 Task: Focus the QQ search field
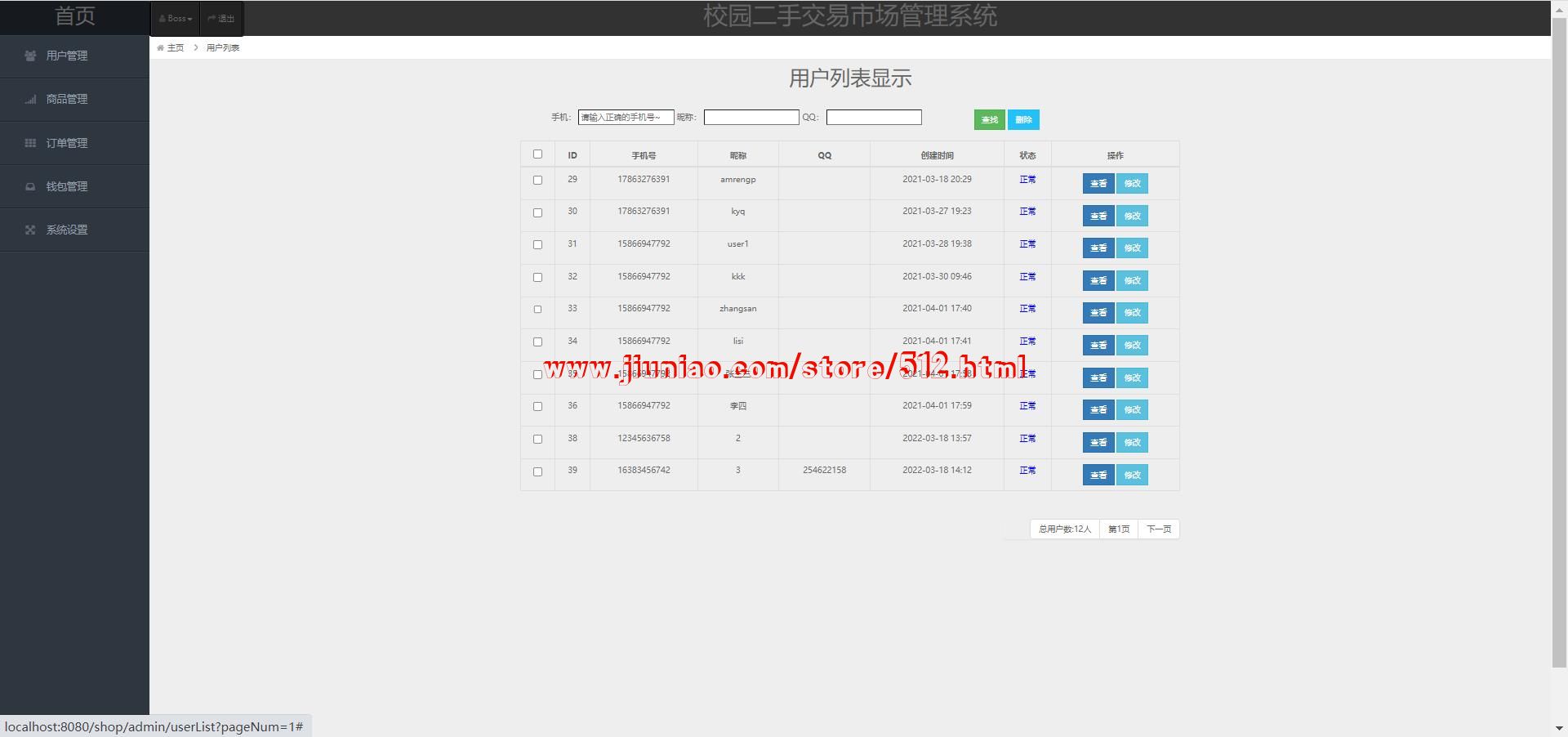point(874,118)
